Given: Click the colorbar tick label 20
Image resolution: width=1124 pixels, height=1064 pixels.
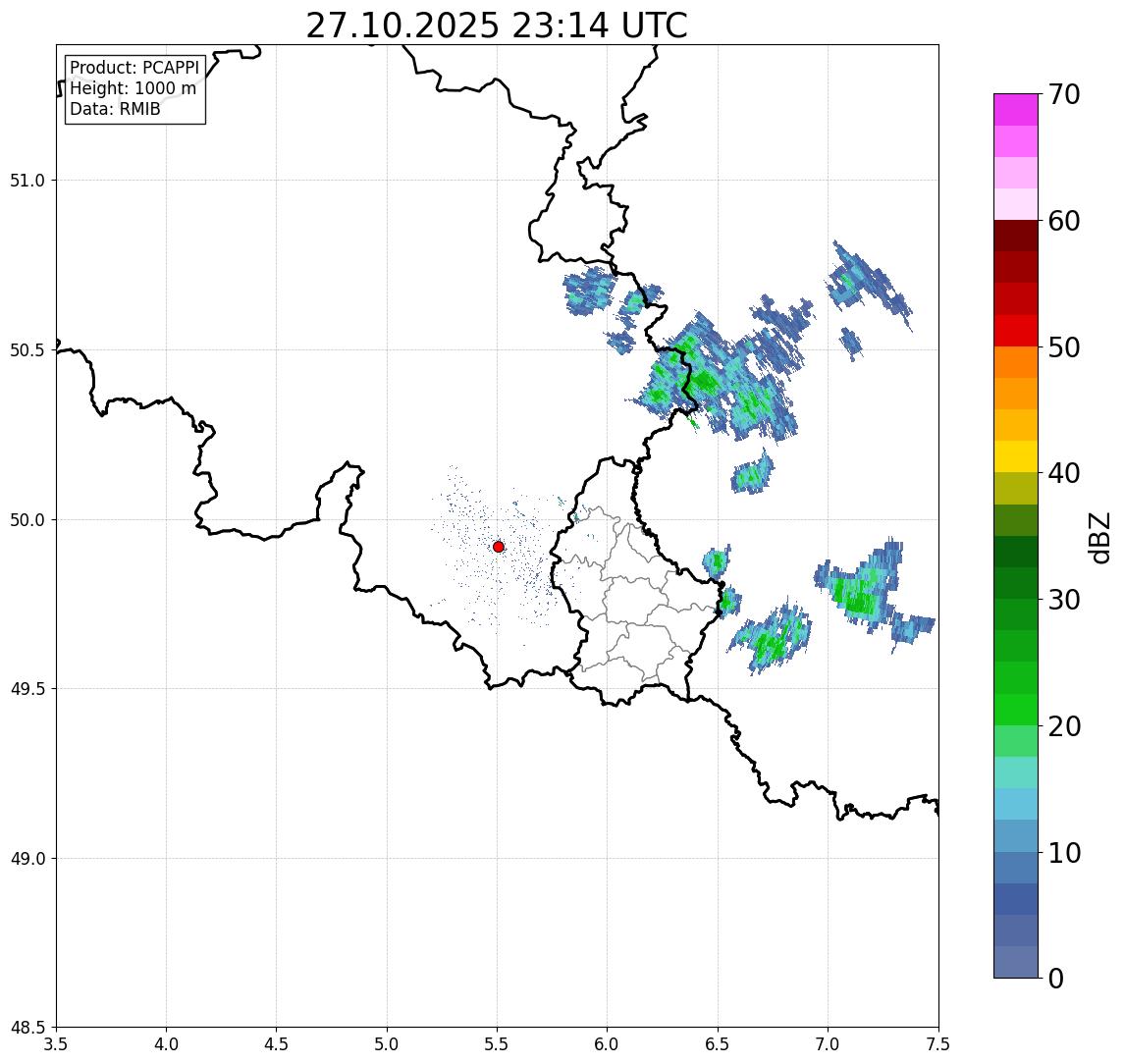Looking at the screenshot, I should 1063,726.
